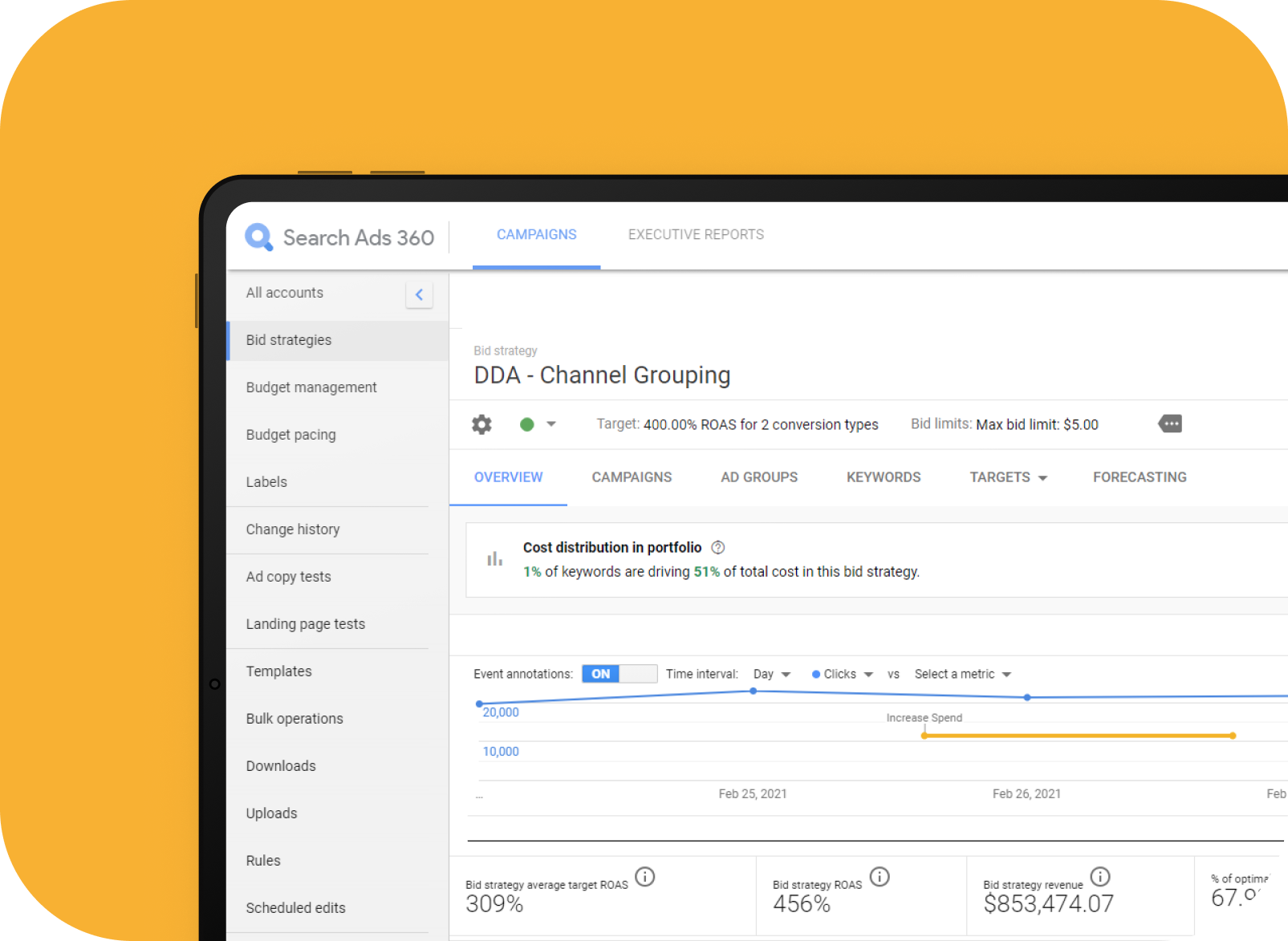Open cost distribution help question icon
The height and width of the screenshot is (941, 1288).
point(718,547)
